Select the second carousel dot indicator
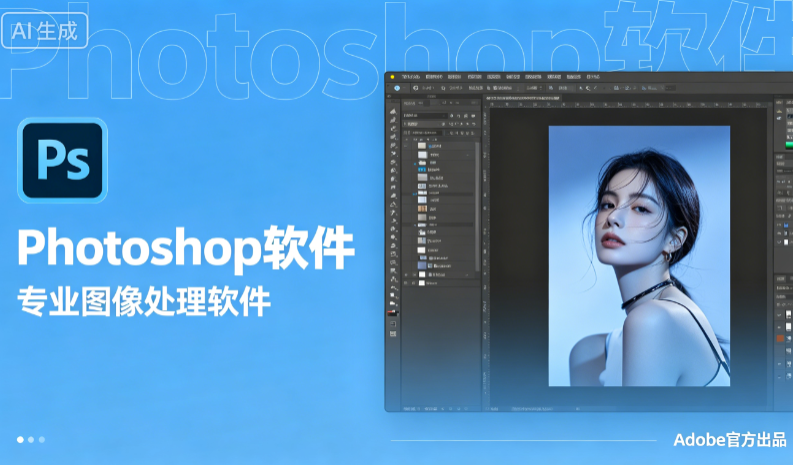This screenshot has height=465, width=793. (x=31, y=439)
